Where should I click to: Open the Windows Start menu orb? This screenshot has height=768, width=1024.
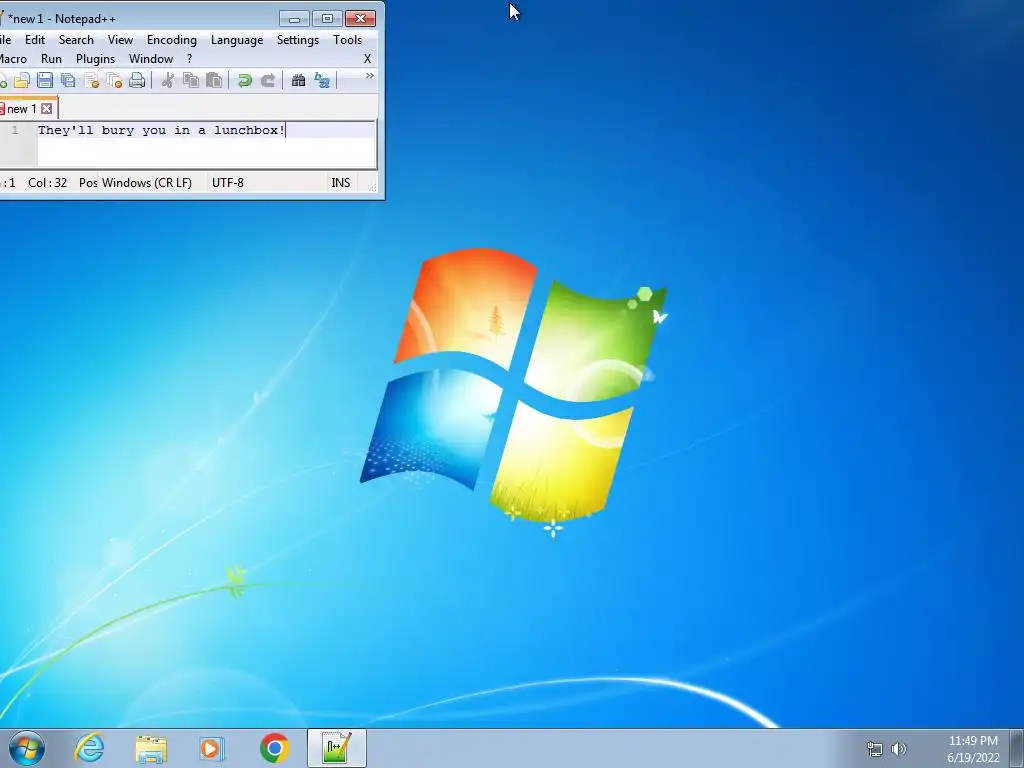(27, 748)
